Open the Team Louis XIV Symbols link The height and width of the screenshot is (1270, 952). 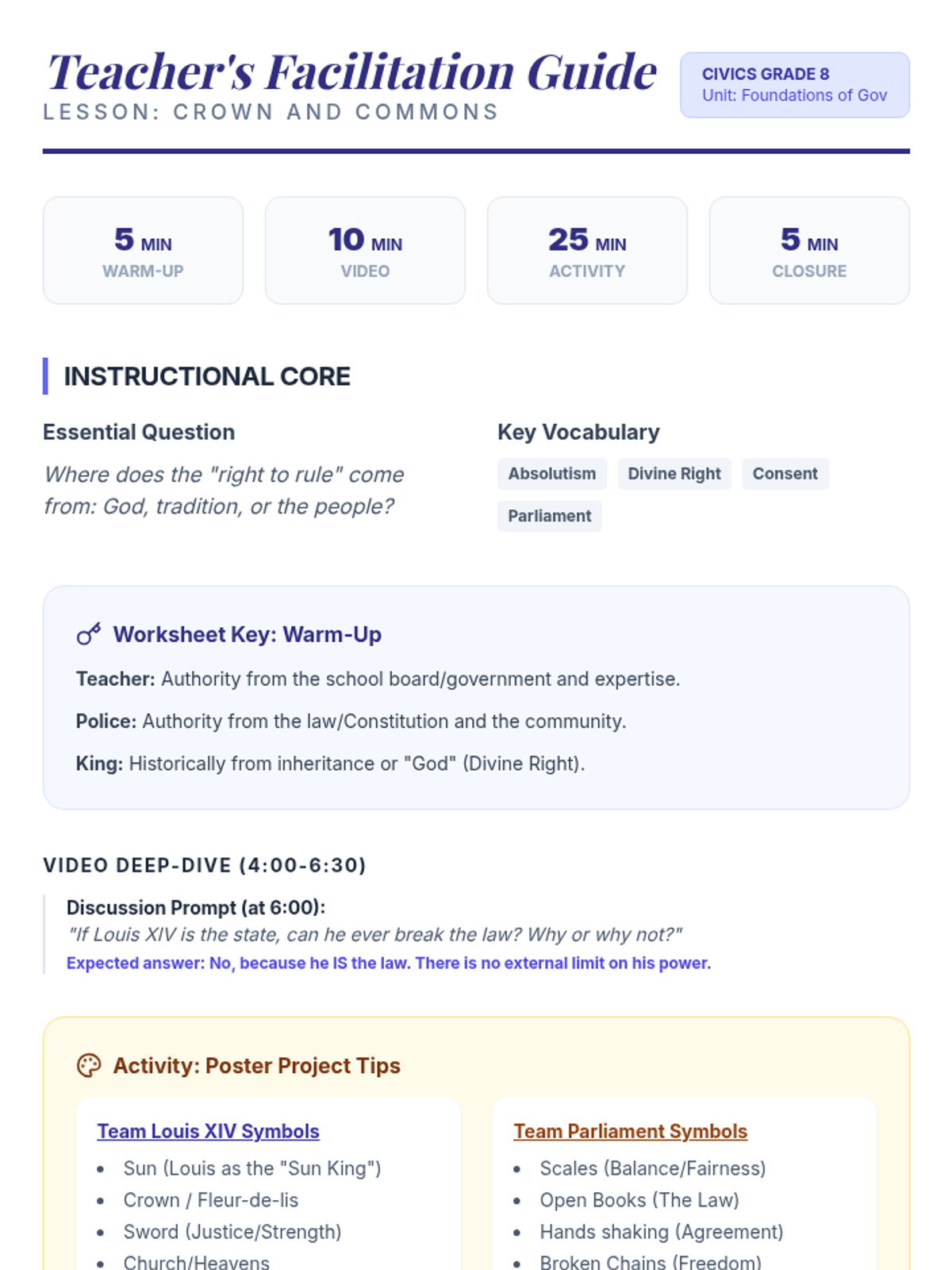pyautogui.click(x=208, y=1131)
